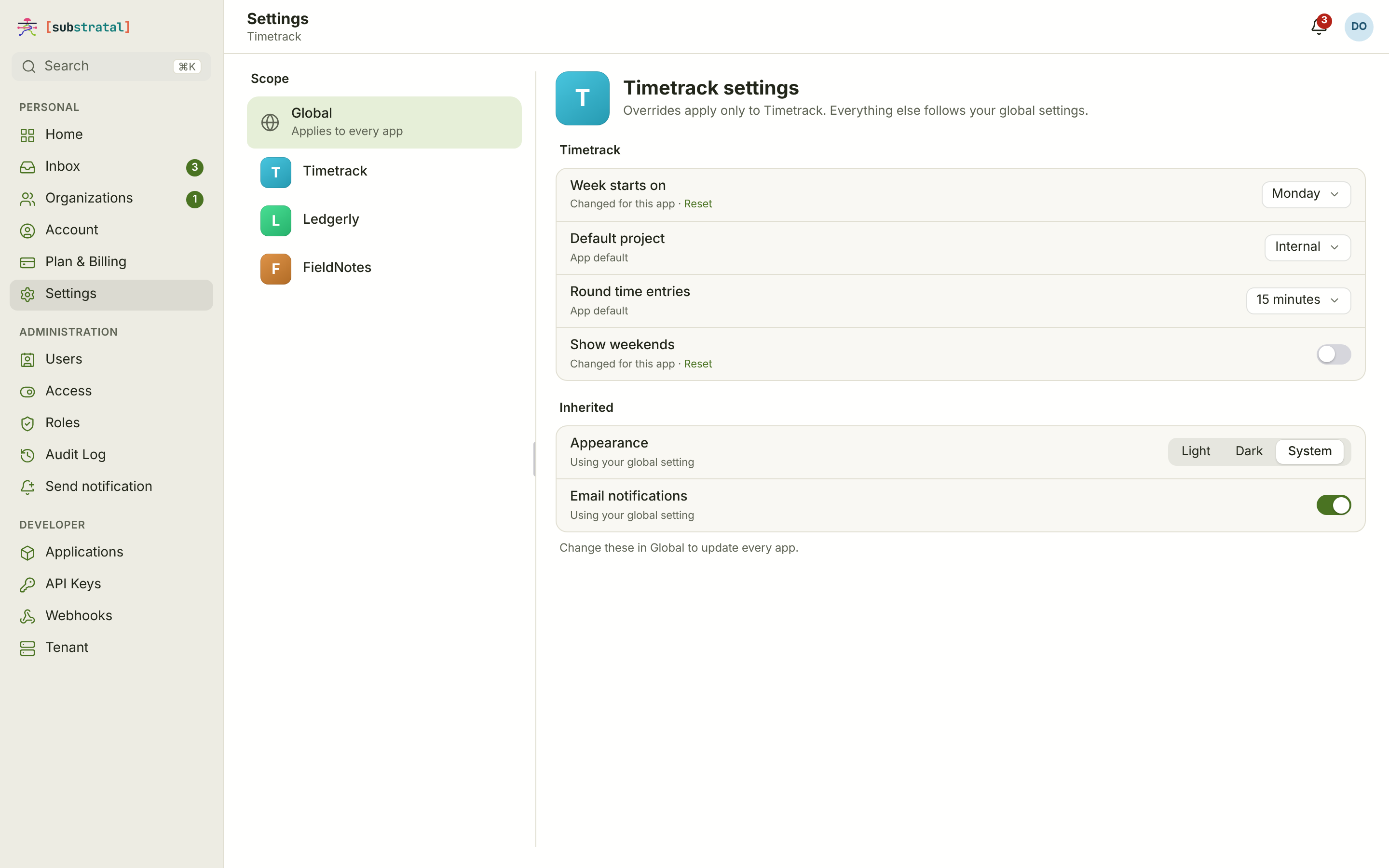Viewport: 1389px width, 868px height.
Task: Click "Change these in Global" hint text
Action: click(x=679, y=548)
